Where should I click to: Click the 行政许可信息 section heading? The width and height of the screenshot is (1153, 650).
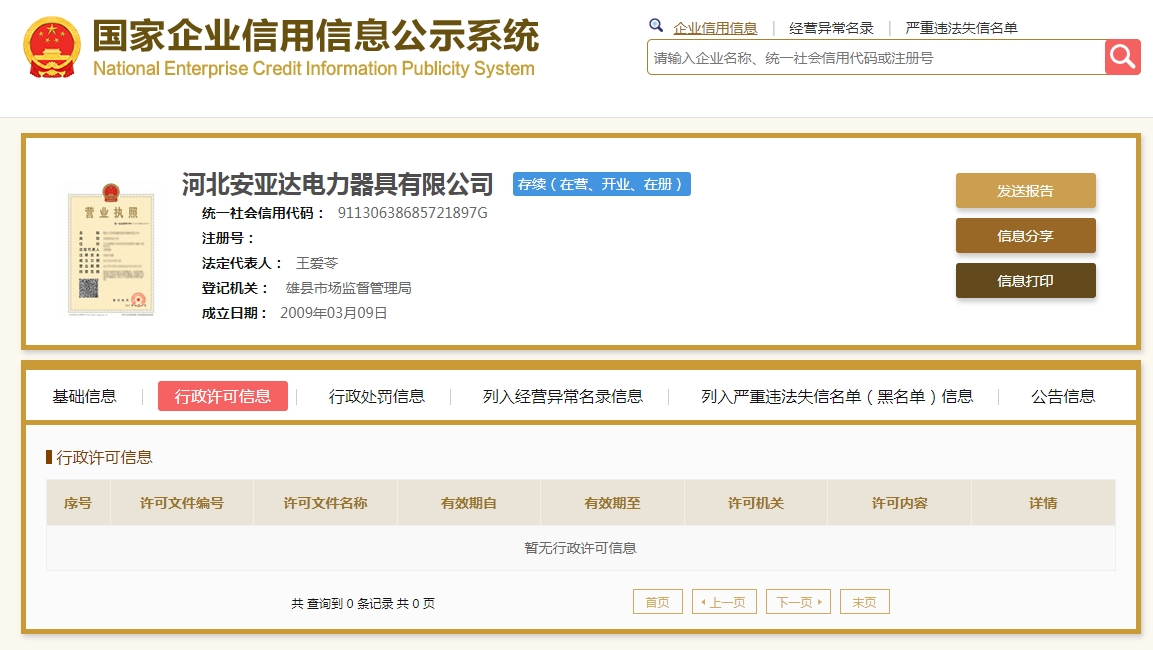(104, 457)
